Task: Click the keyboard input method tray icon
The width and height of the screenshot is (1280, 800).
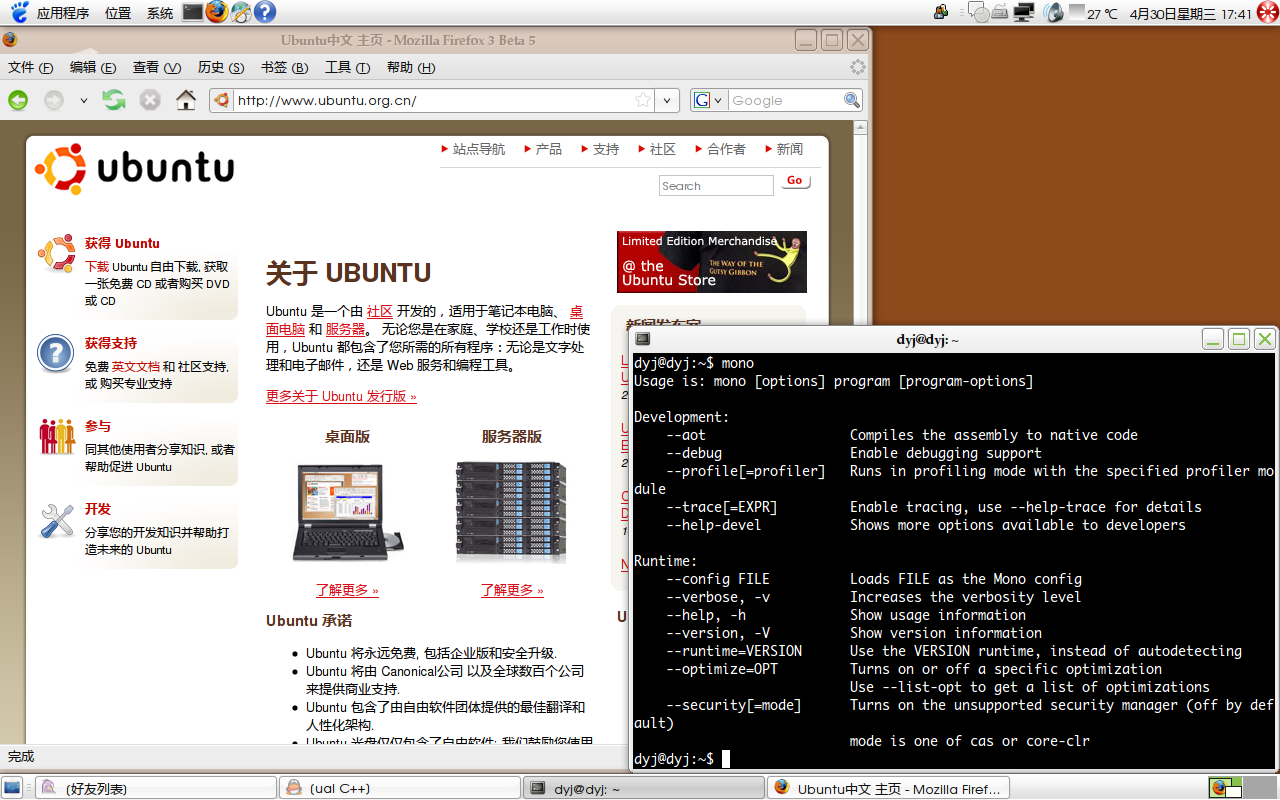Action: (999, 13)
